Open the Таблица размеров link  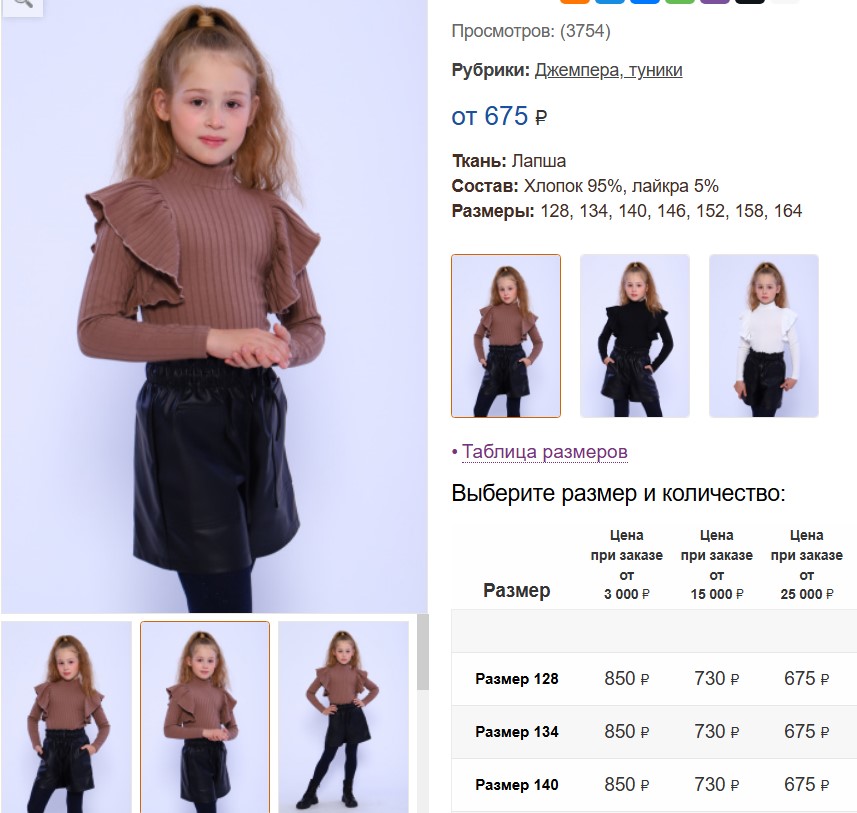point(545,452)
